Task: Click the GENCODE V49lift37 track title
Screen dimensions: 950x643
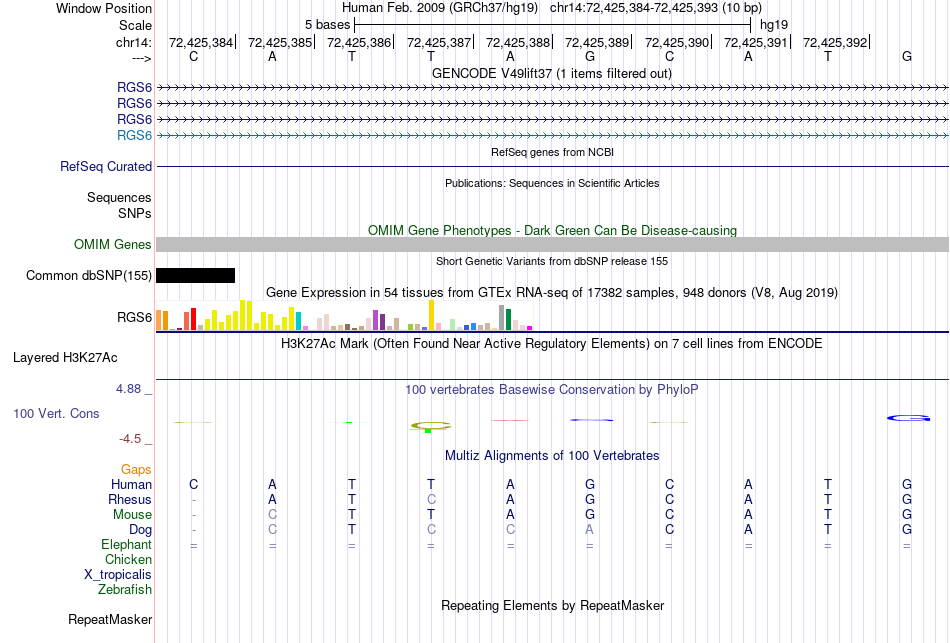Action: click(x=551, y=73)
